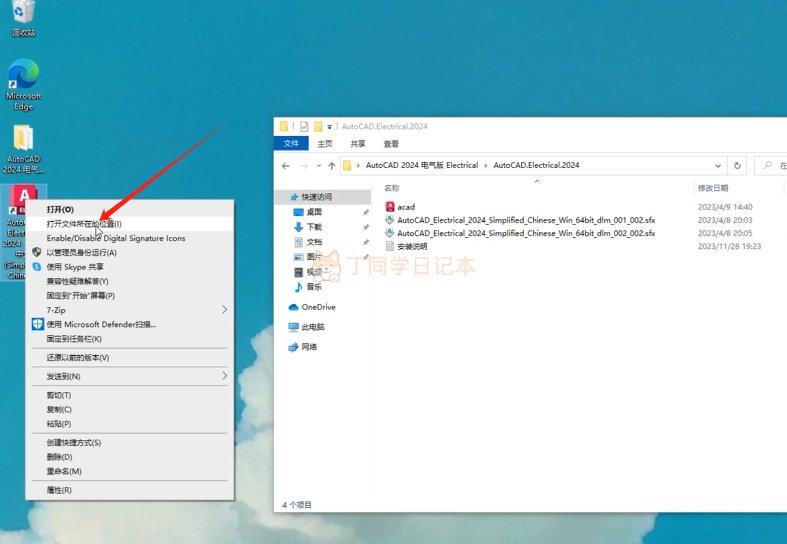This screenshot has height=544, width=787.
Task: Select the dlm_001_002.sfx installer file
Action: point(526,220)
